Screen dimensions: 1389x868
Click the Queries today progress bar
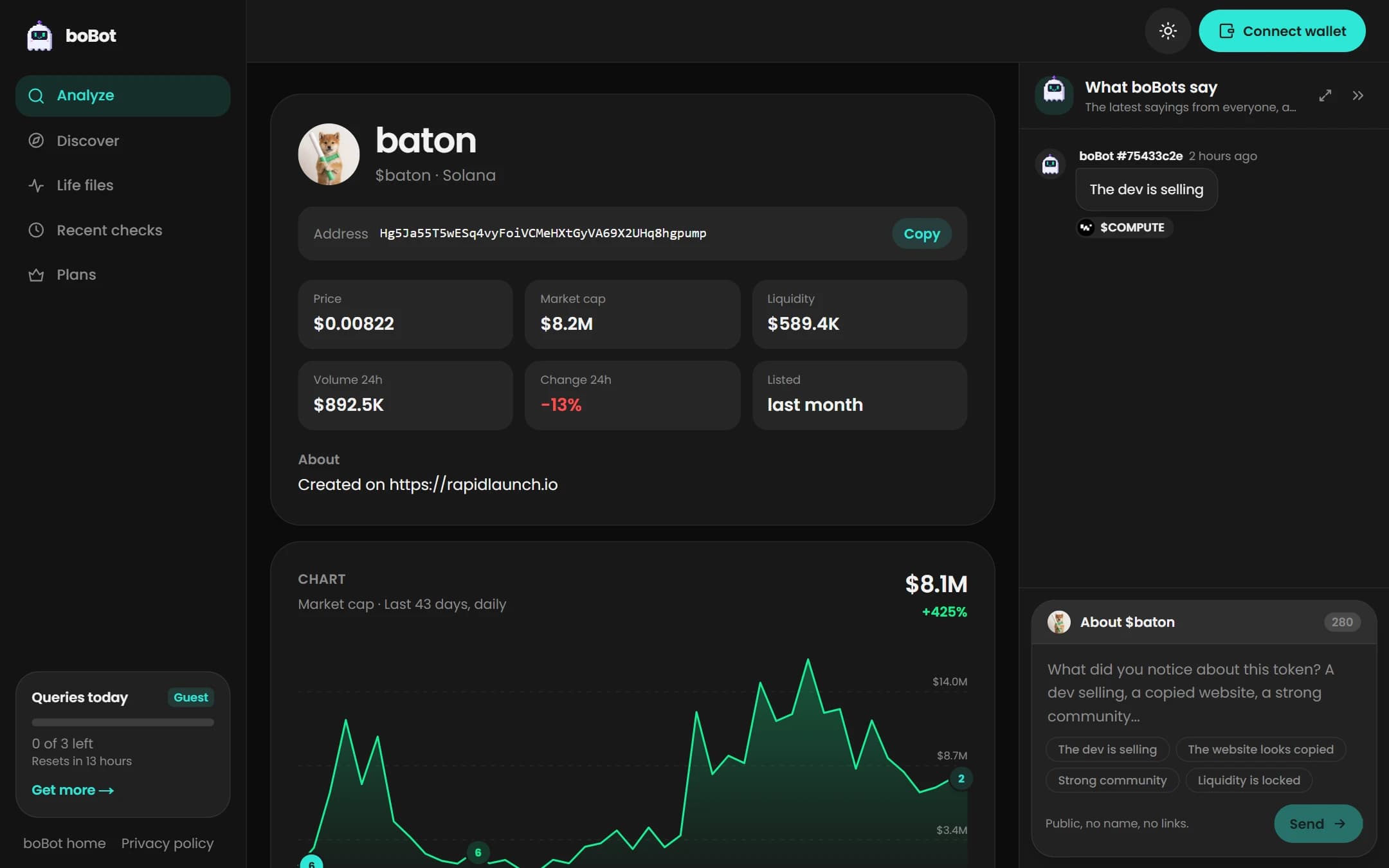tap(123, 722)
